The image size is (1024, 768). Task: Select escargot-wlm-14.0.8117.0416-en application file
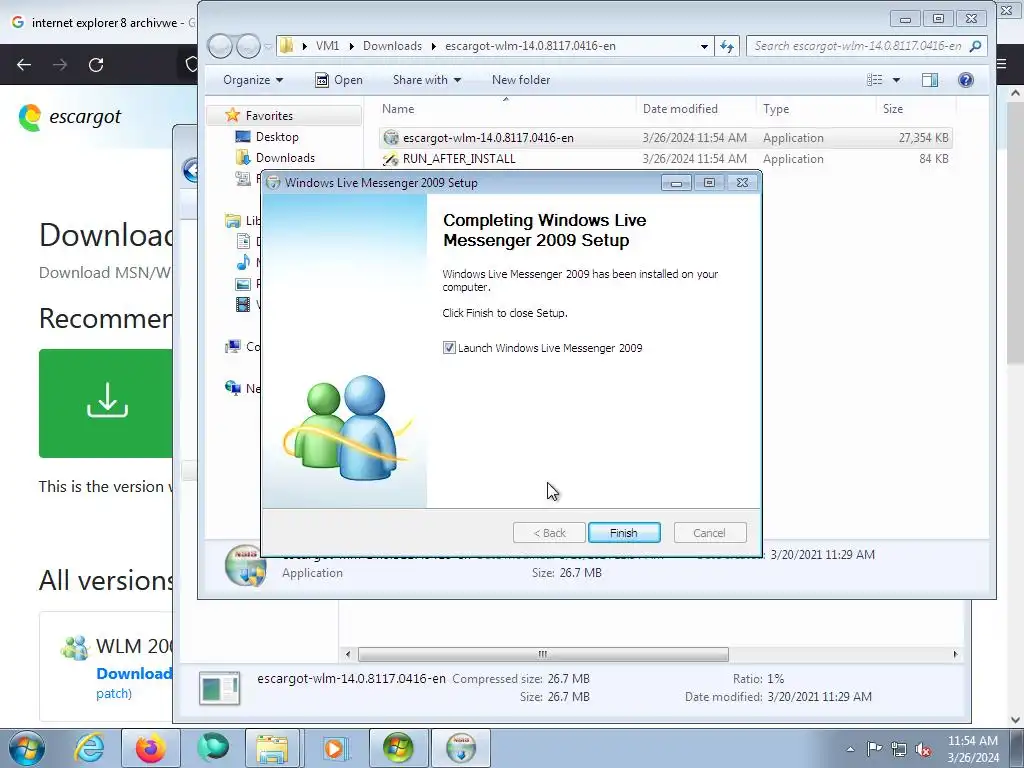(x=665, y=138)
